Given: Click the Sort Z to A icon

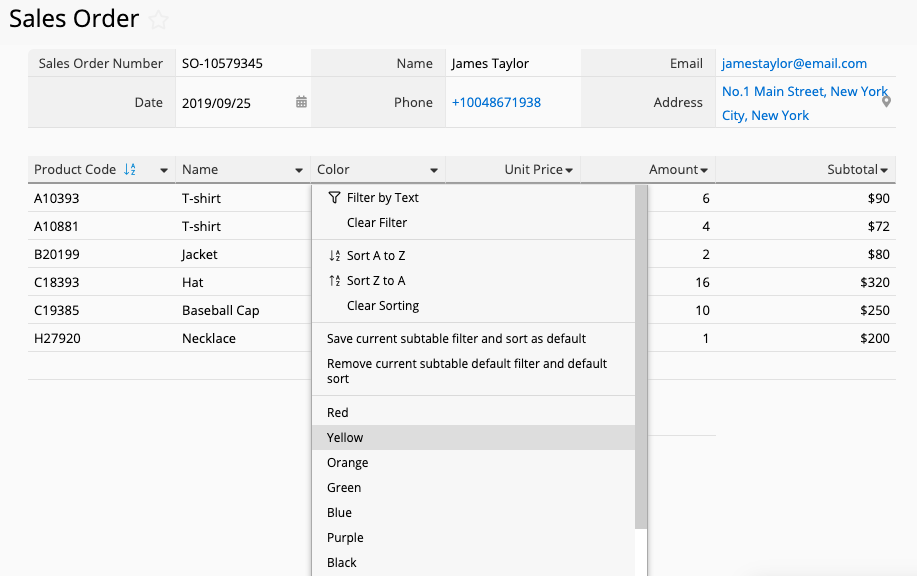Looking at the screenshot, I should click(x=335, y=281).
